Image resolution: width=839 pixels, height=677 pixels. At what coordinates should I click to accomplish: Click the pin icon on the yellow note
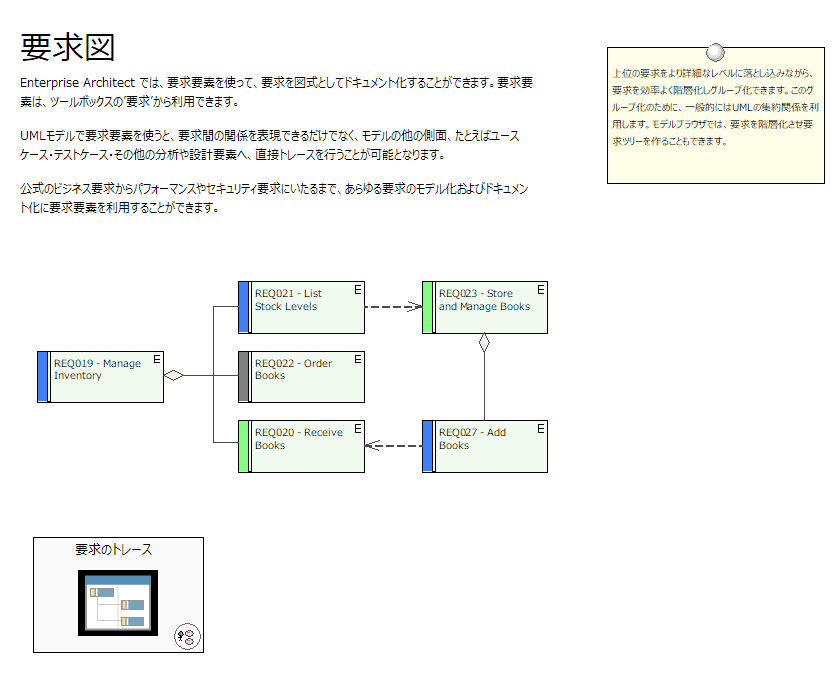point(715,52)
